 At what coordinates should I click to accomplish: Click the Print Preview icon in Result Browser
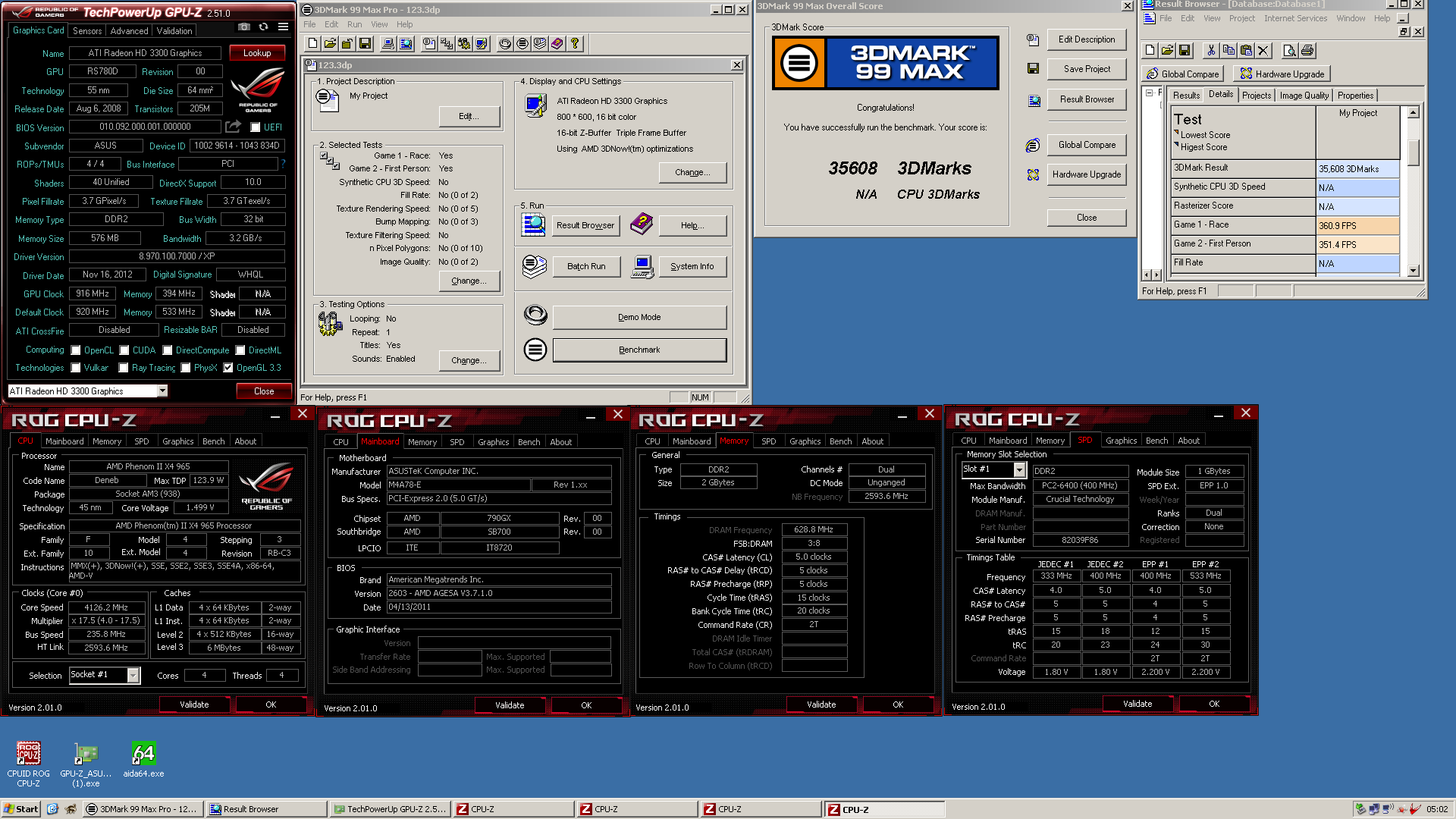pyautogui.click(x=1289, y=51)
